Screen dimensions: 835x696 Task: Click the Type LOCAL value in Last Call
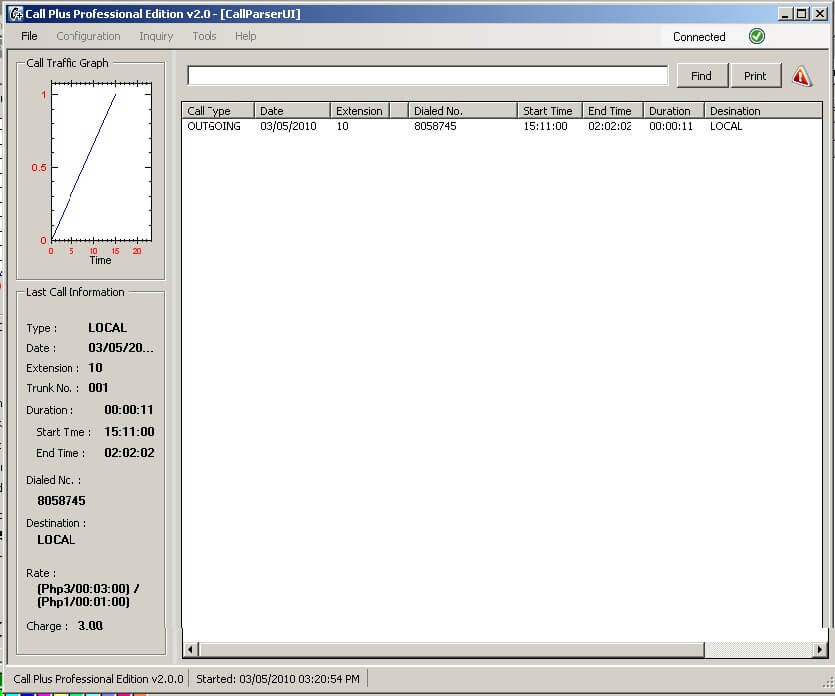pos(108,327)
